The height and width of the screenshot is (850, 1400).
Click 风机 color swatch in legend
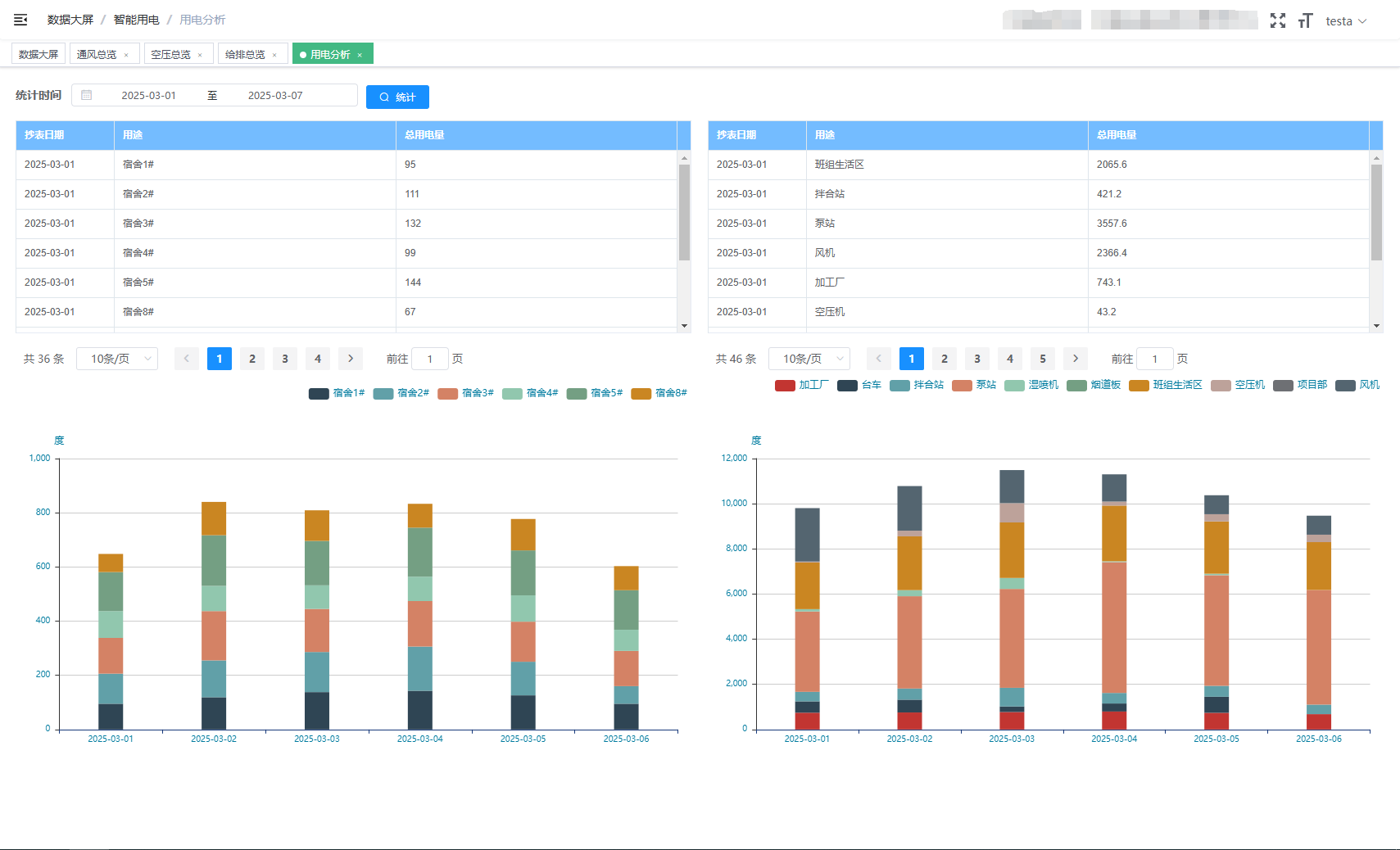(1345, 385)
